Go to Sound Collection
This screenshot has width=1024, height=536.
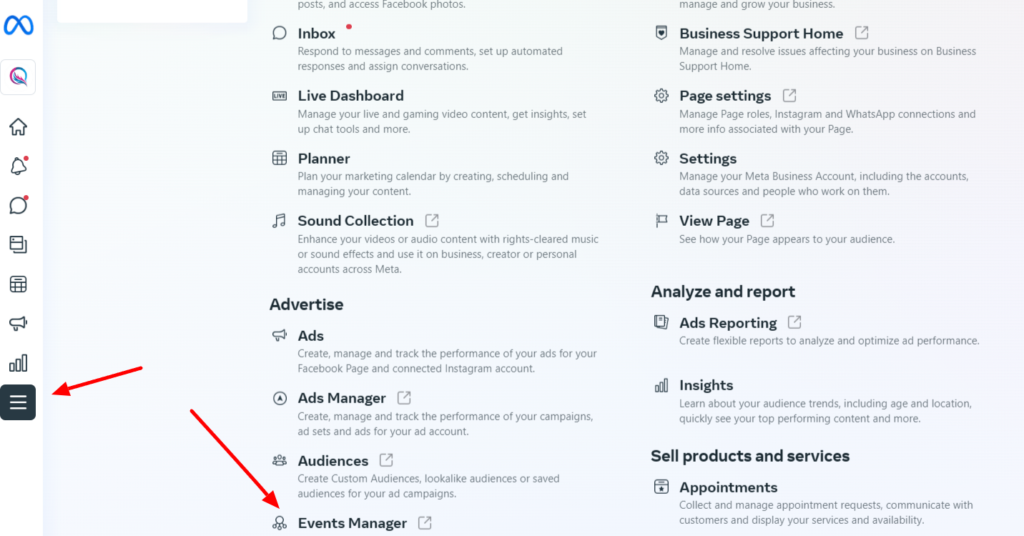coord(355,221)
